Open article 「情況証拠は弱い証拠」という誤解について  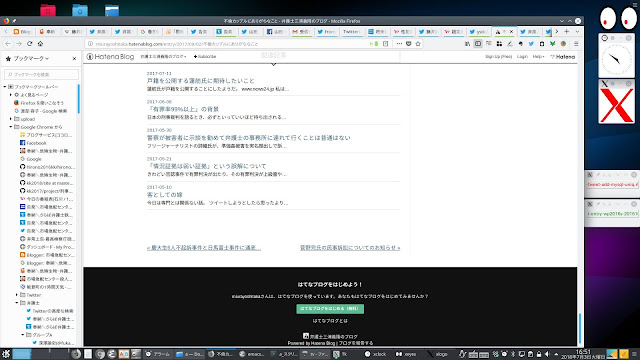[207, 166]
